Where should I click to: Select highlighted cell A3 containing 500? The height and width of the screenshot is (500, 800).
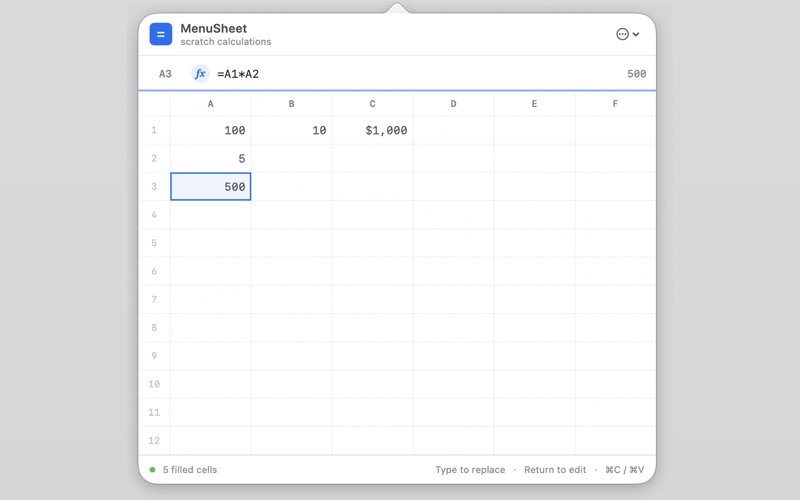coord(210,187)
